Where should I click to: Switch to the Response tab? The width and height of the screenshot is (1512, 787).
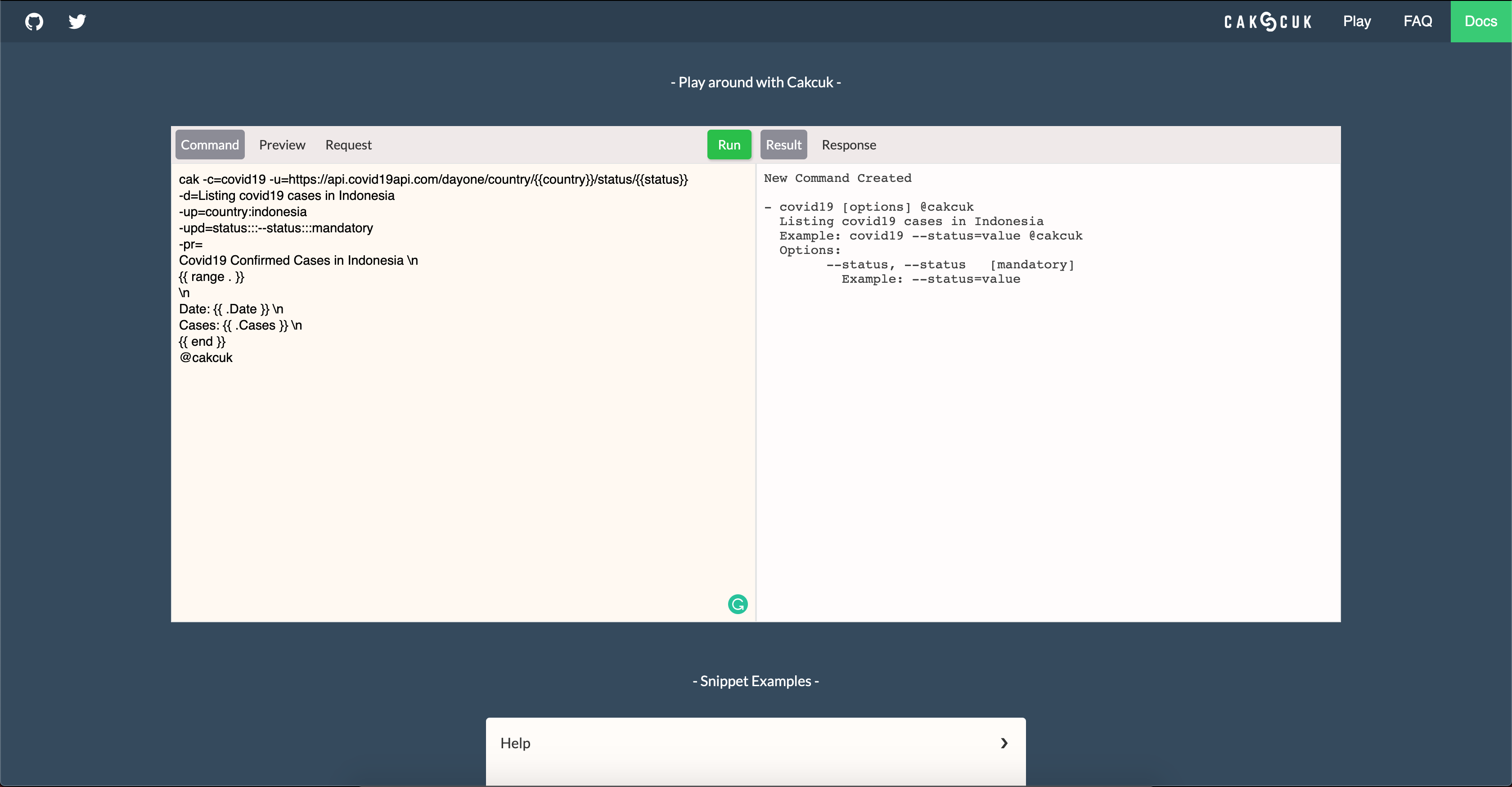[x=848, y=145]
